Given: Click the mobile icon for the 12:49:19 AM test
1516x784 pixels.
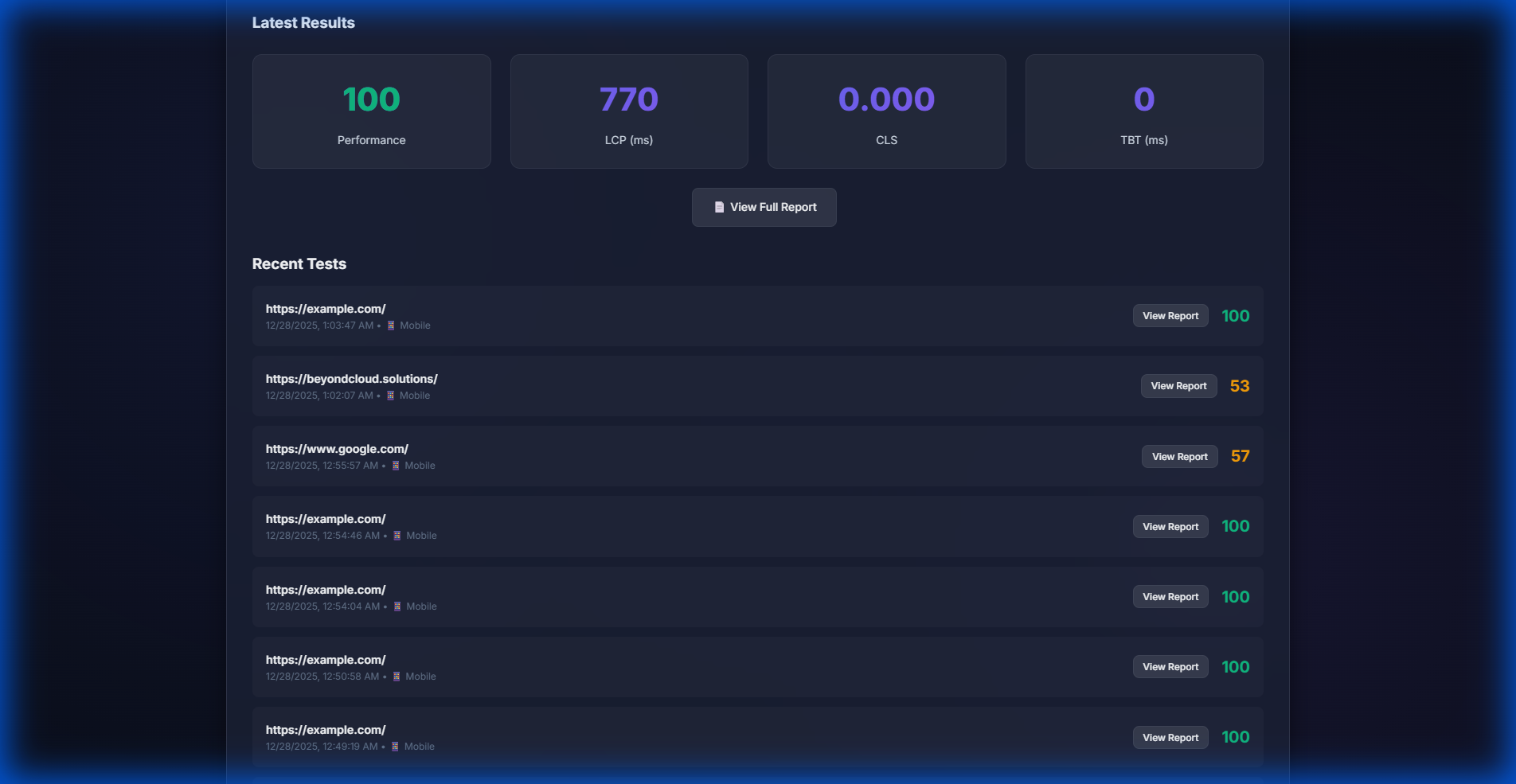Looking at the screenshot, I should [x=395, y=747].
